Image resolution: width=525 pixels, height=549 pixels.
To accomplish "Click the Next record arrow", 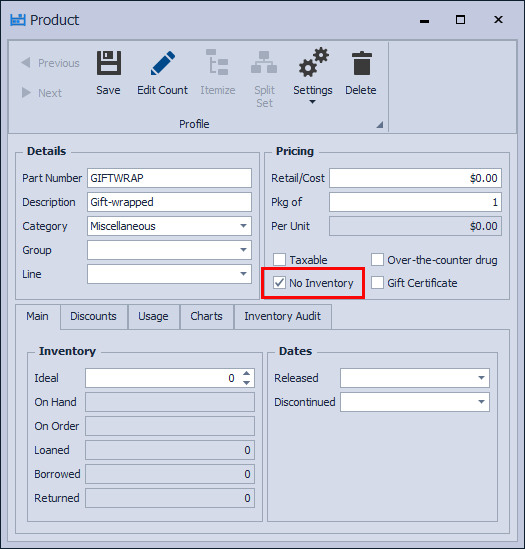I will [26, 93].
